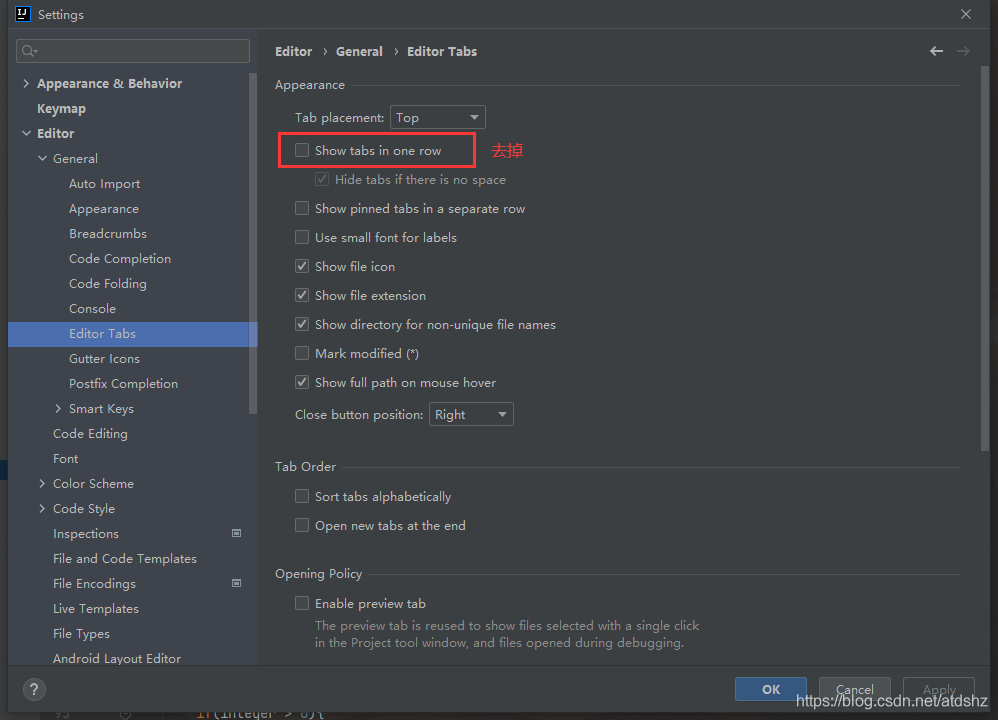Open Gutter Icons settings
Image resolution: width=998 pixels, height=720 pixels.
[x=104, y=359]
